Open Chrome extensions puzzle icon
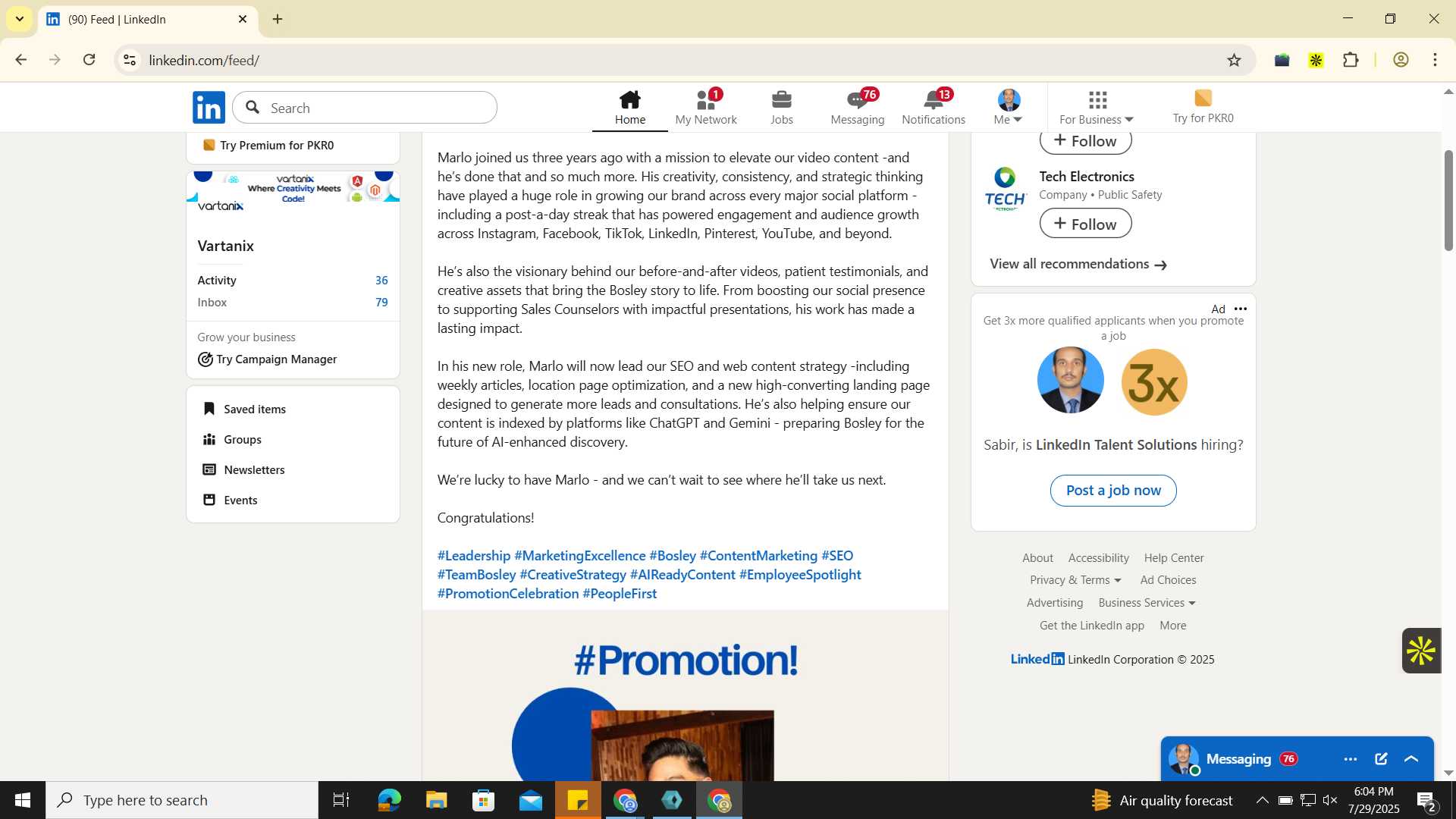Image resolution: width=1456 pixels, height=819 pixels. click(1351, 60)
